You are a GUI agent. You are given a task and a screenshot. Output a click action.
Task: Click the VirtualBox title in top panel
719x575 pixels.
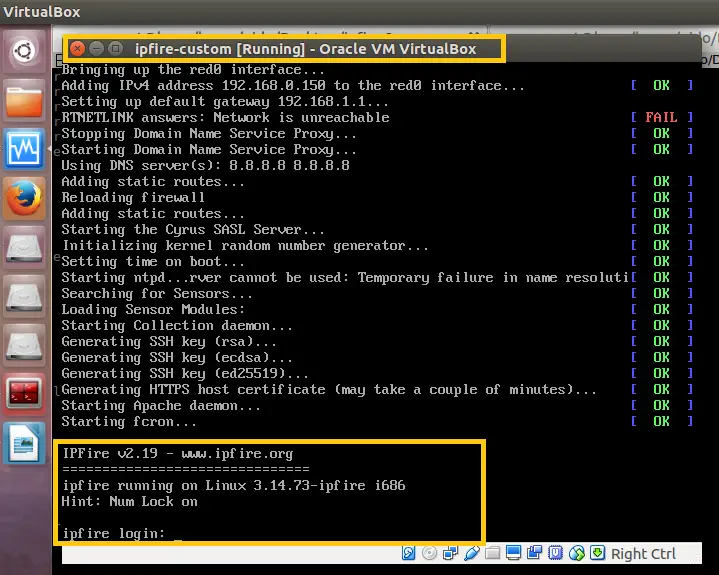click(41, 11)
